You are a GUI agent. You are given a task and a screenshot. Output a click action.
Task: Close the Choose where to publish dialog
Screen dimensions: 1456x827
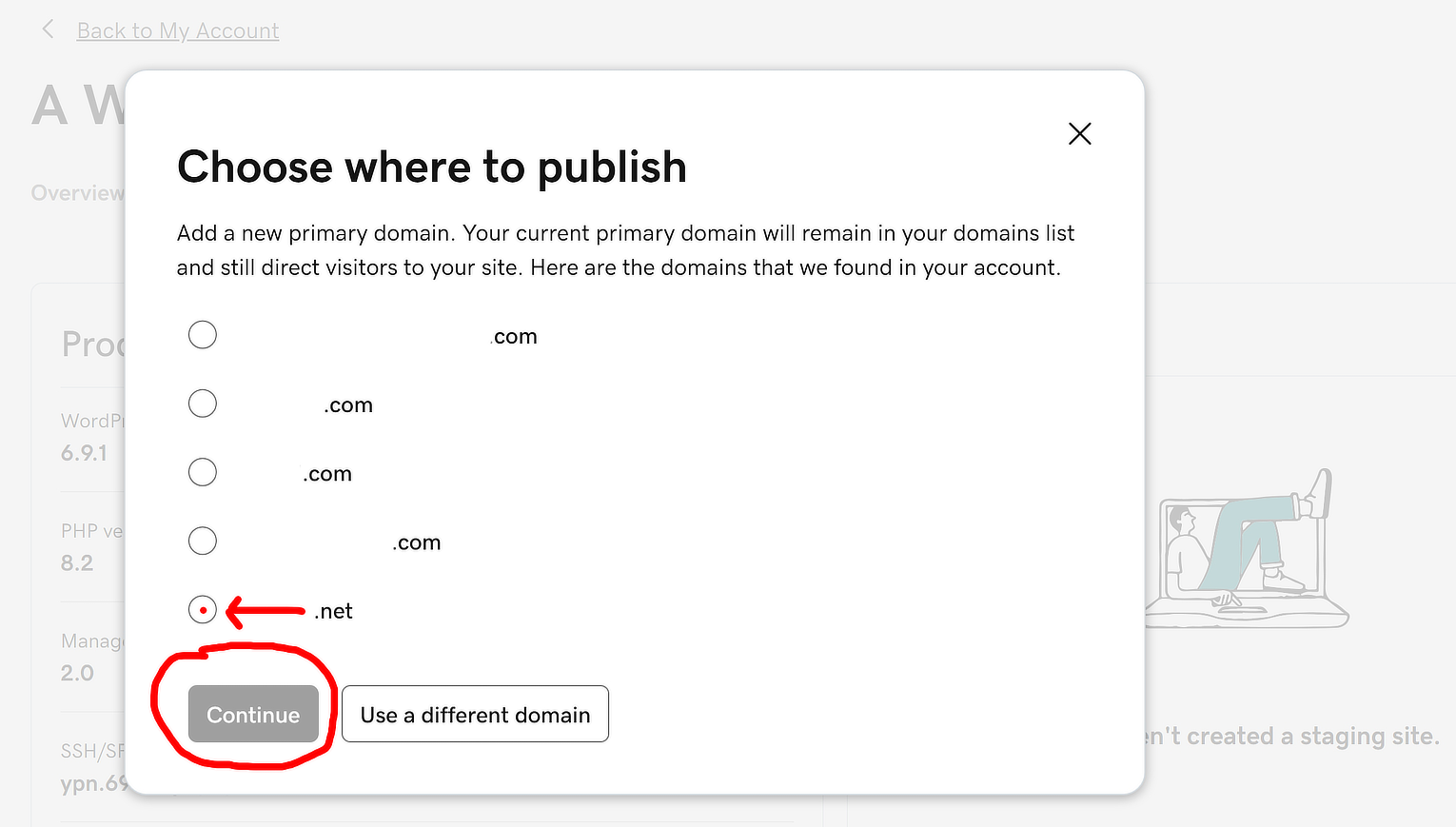pos(1079,133)
